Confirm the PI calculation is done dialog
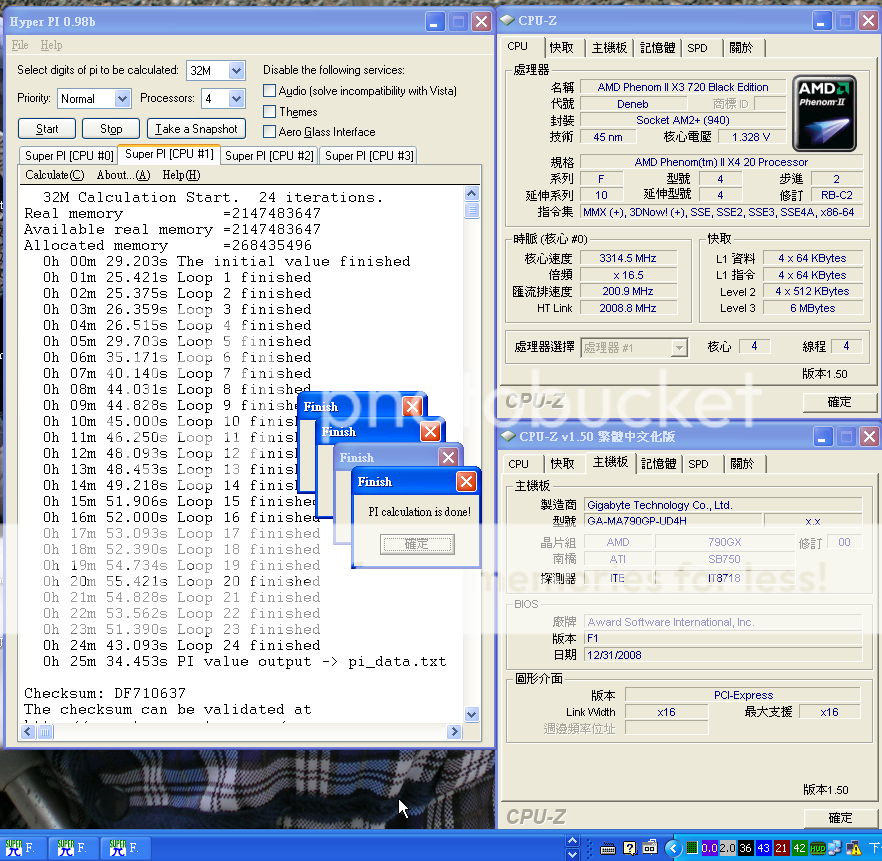The width and height of the screenshot is (882, 861). [x=417, y=543]
